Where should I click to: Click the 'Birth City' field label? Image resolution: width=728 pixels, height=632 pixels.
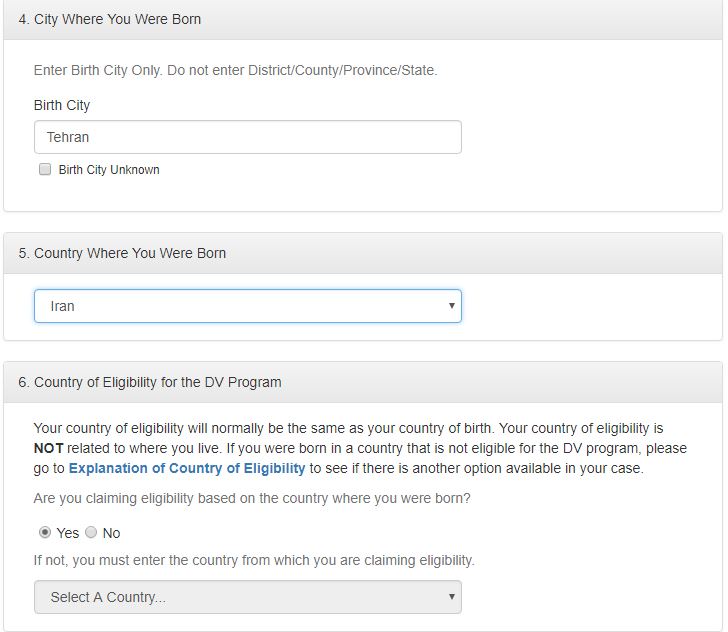click(62, 105)
